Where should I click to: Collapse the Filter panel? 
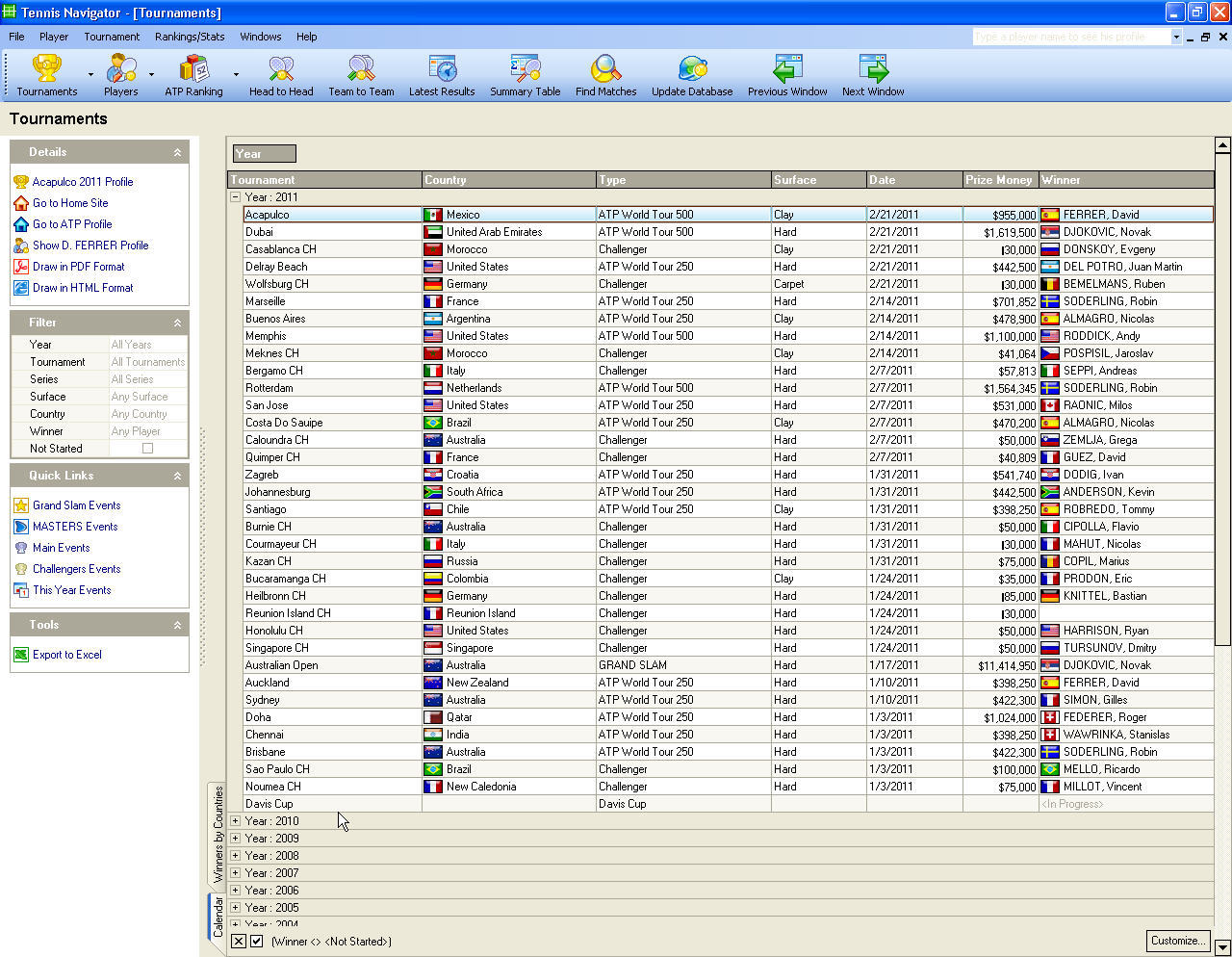(x=177, y=323)
